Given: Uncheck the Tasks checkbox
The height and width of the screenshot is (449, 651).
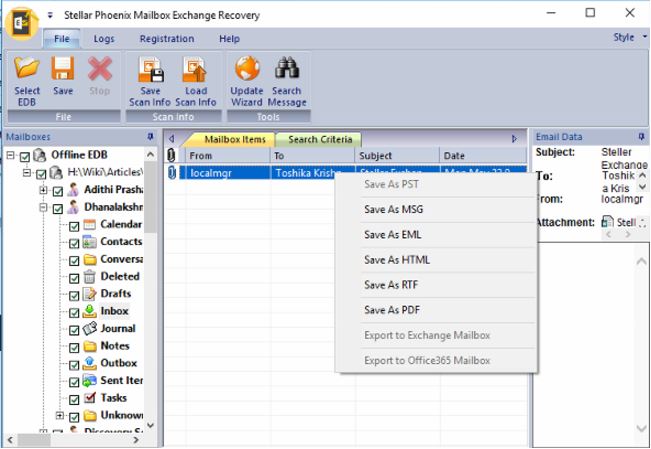Looking at the screenshot, I should pyautogui.click(x=74, y=400).
